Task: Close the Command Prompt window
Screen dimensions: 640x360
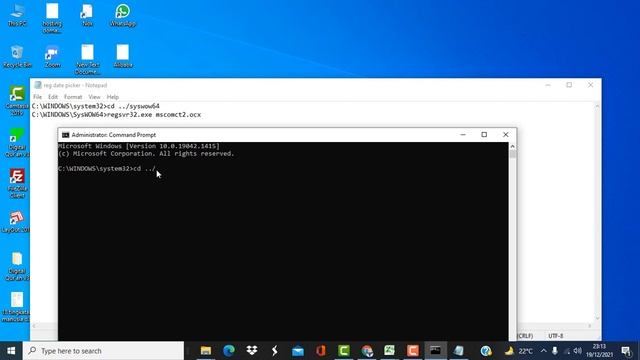Action: [506, 135]
